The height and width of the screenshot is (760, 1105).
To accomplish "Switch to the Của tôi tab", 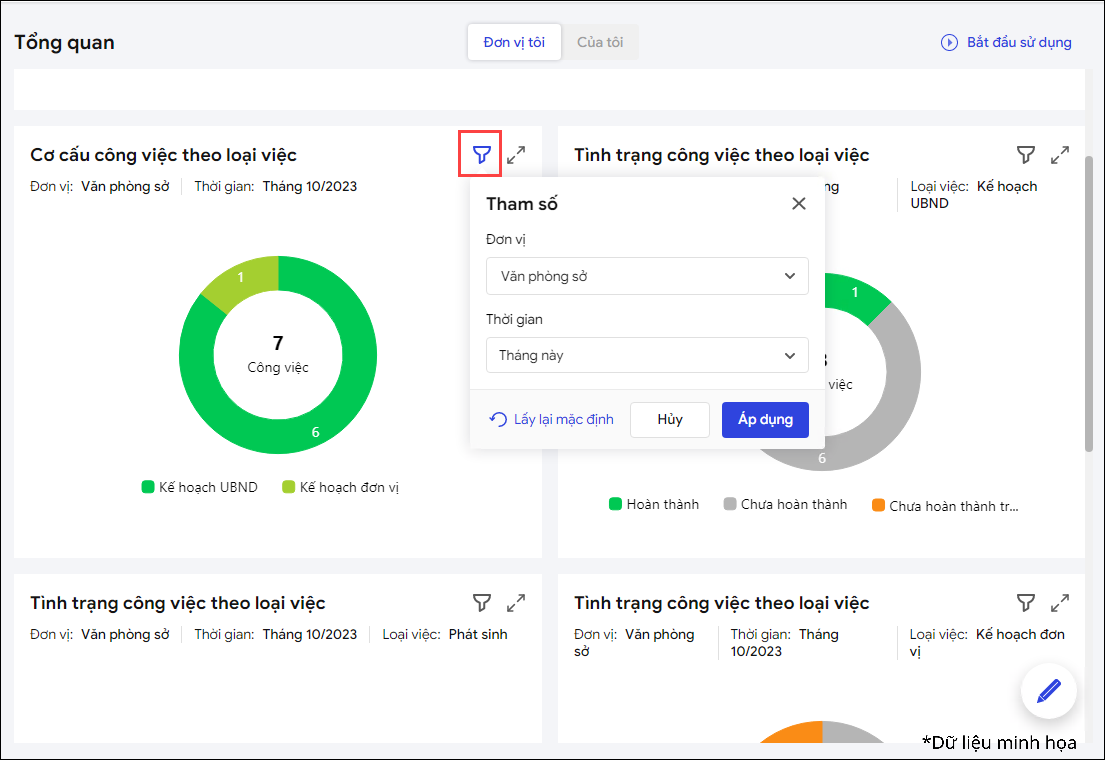I will pos(600,42).
